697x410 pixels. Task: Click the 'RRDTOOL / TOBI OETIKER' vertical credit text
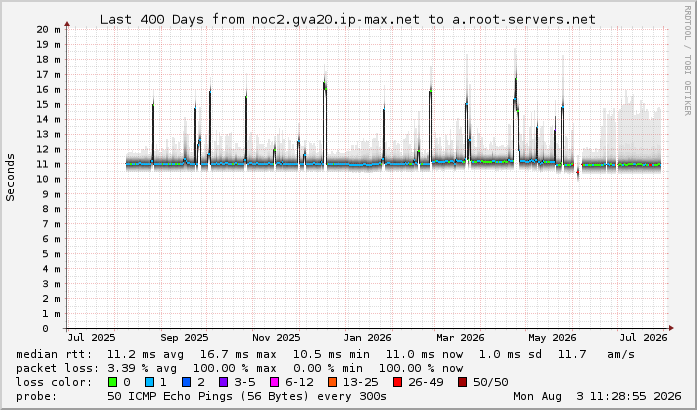(x=687, y=60)
